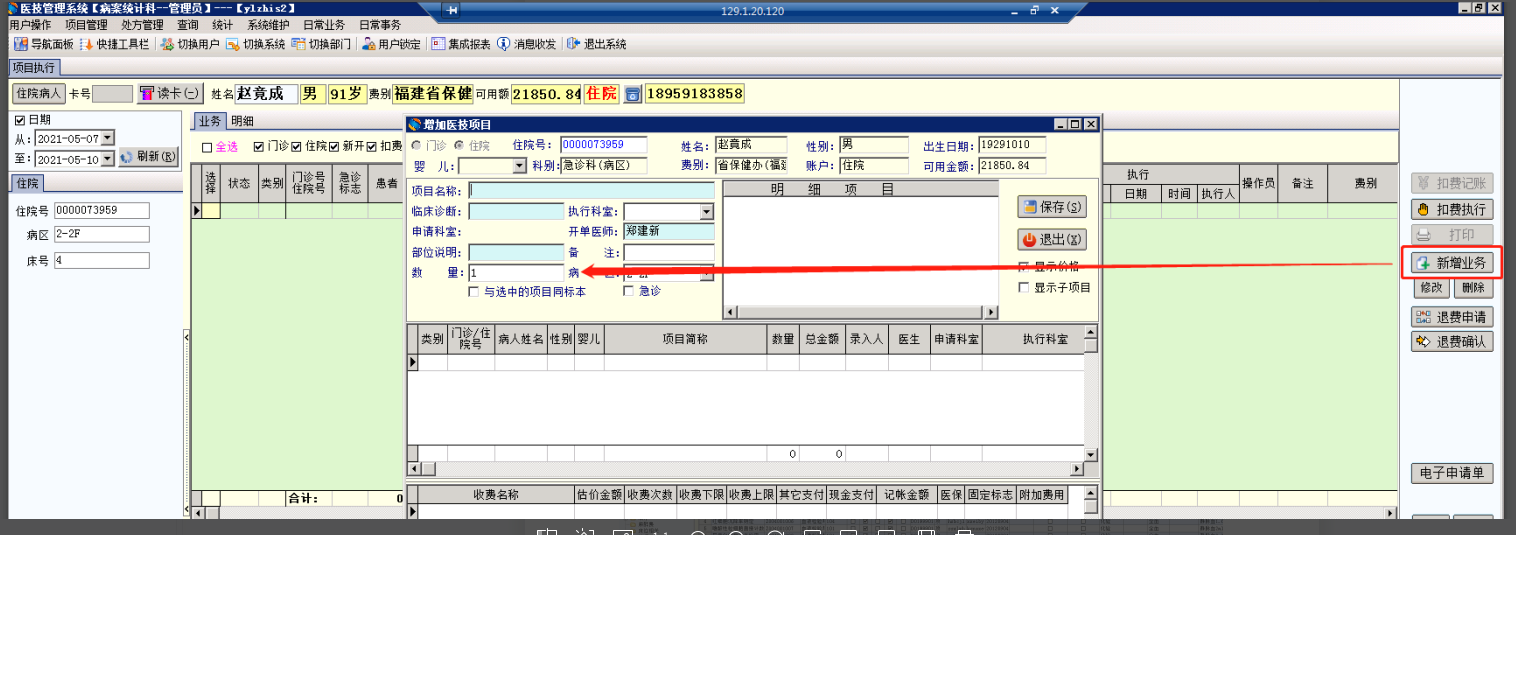1516x698 pixels.
Task: Click the 退费申请 refund request button
Action: click(x=1452, y=317)
